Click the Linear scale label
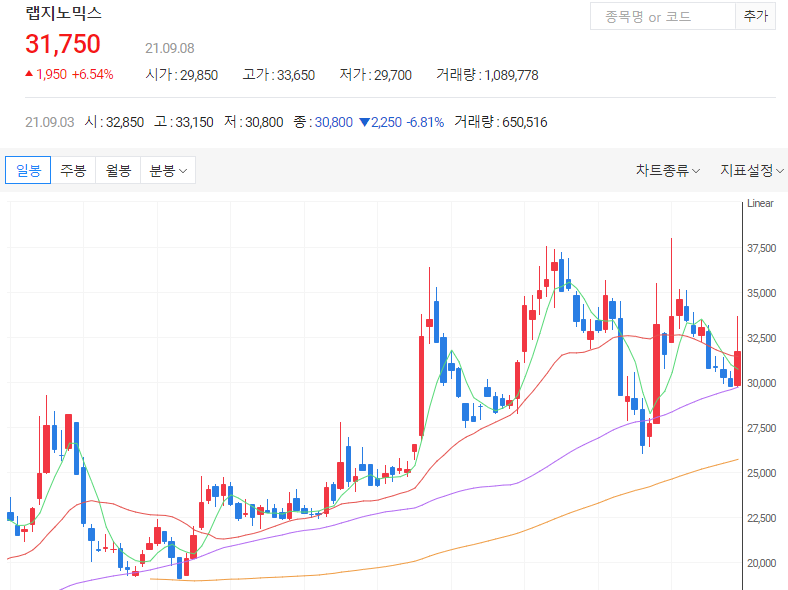Viewport: 788px width, 590px height. pyautogui.click(x=760, y=203)
